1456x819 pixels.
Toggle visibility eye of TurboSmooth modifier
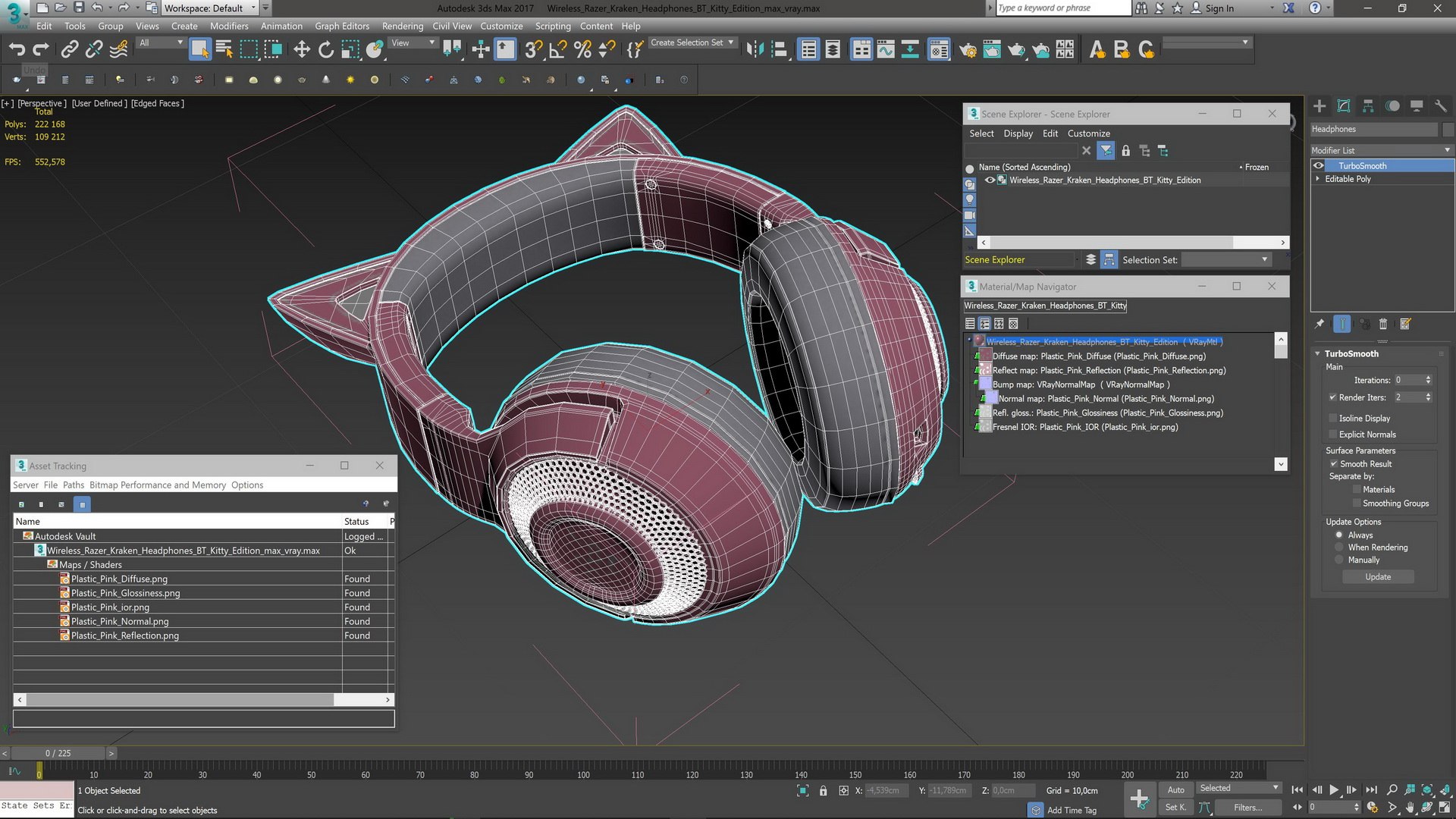click(1319, 166)
